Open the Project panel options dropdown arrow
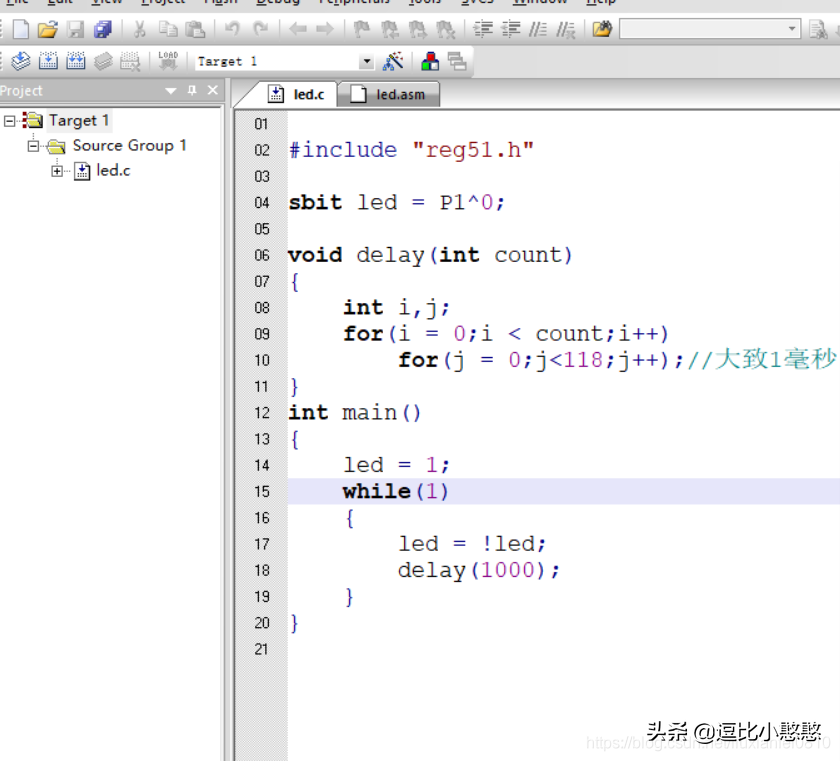The image size is (840, 761). tap(171, 91)
